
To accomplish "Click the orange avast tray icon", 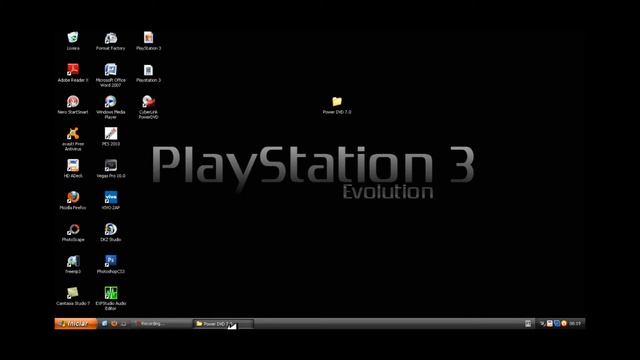I will (564, 324).
